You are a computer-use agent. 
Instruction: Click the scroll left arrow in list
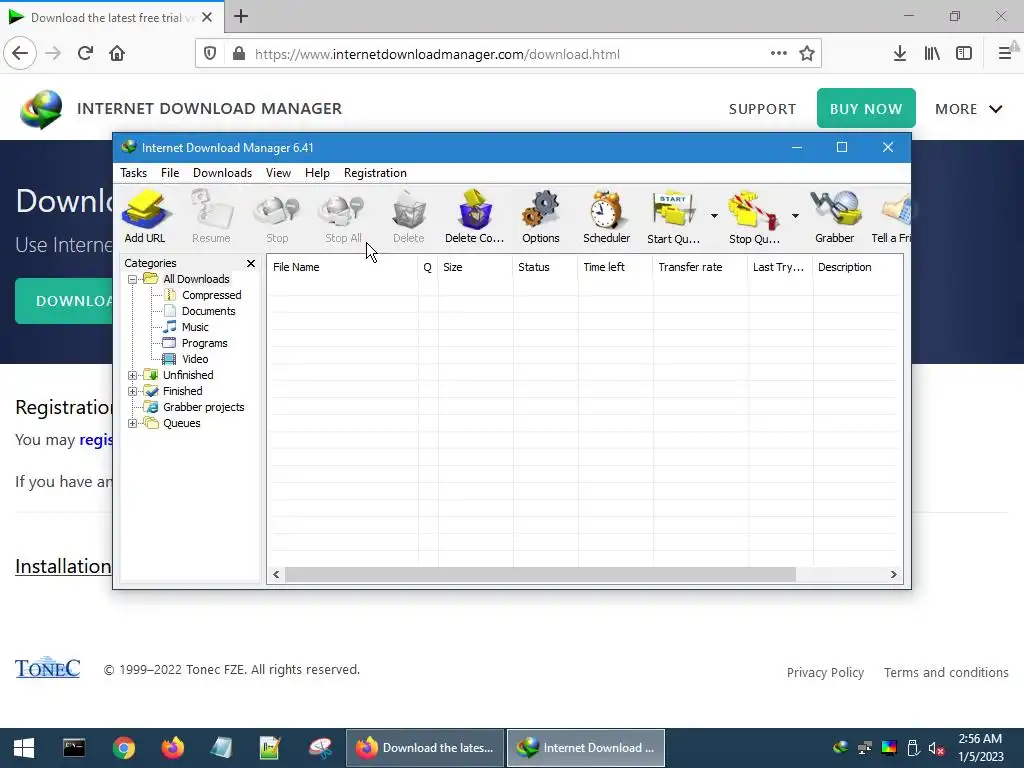(x=276, y=575)
